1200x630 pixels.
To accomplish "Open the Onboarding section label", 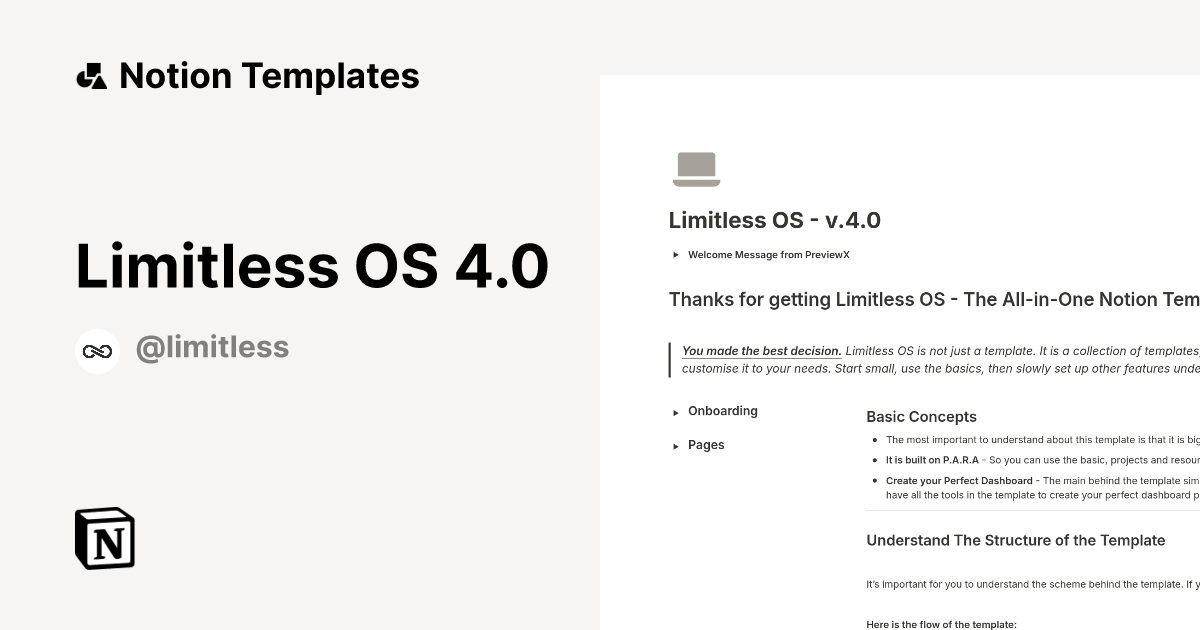I will 722,411.
